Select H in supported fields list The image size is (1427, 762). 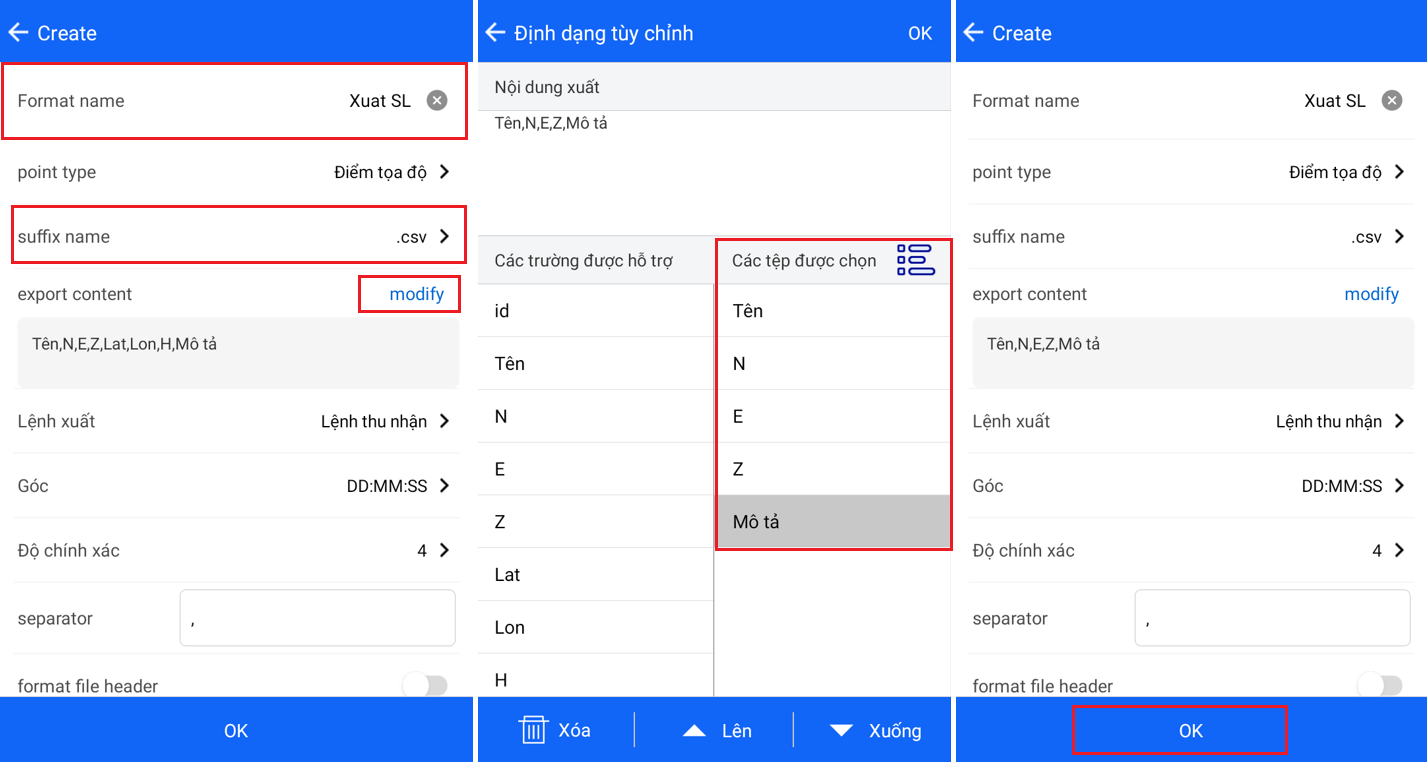point(595,676)
